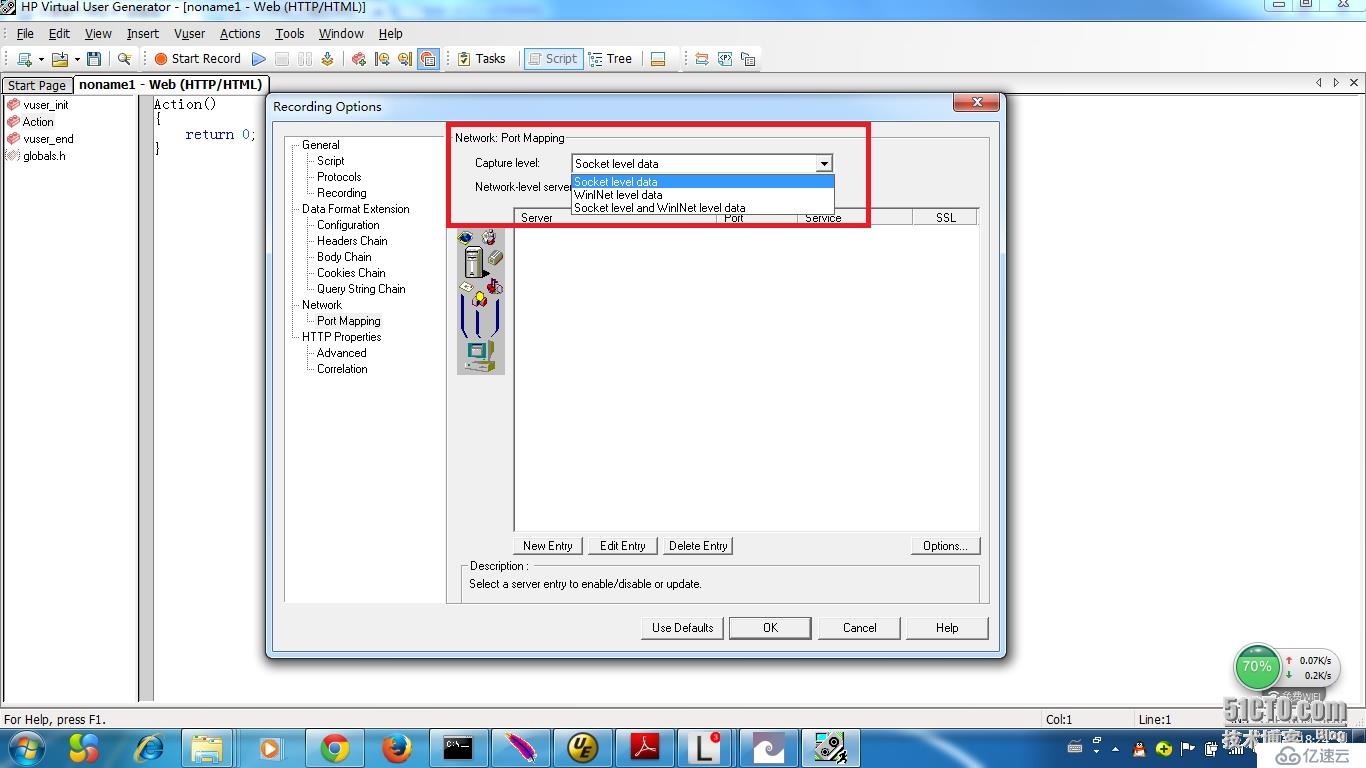The image size is (1366, 768).
Task: Open the Actions menu
Action: pyautogui.click(x=240, y=33)
